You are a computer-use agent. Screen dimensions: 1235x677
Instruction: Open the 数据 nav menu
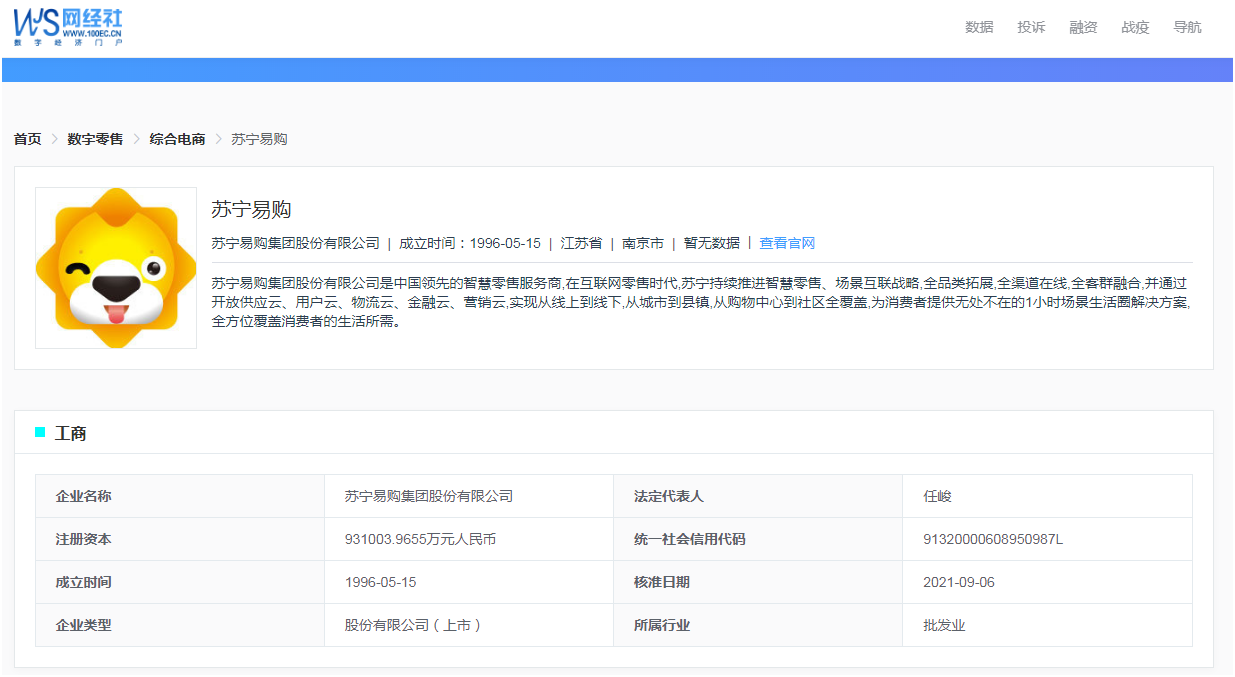(979, 27)
